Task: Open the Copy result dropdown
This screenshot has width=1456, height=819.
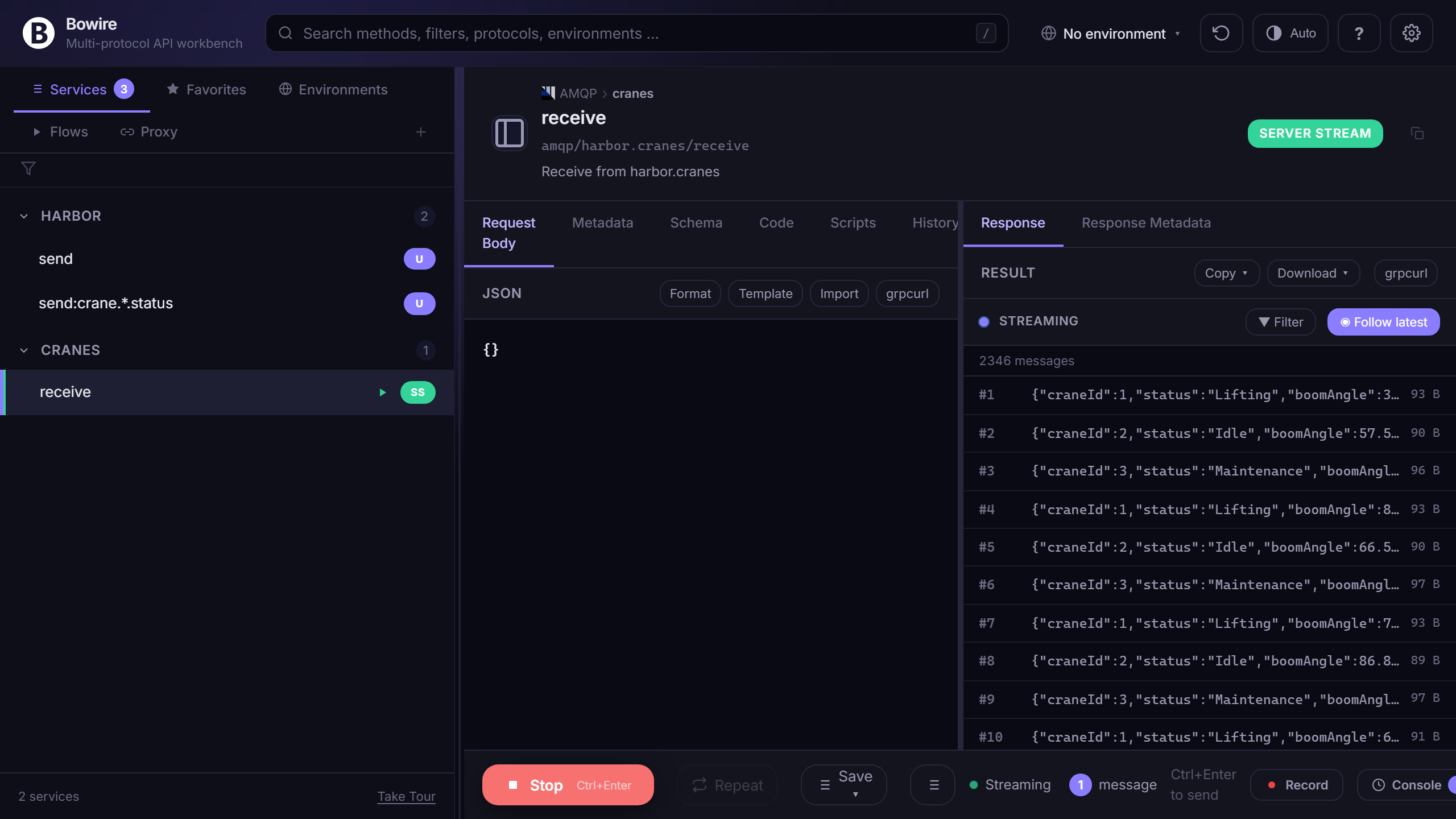Action: coord(1227,274)
